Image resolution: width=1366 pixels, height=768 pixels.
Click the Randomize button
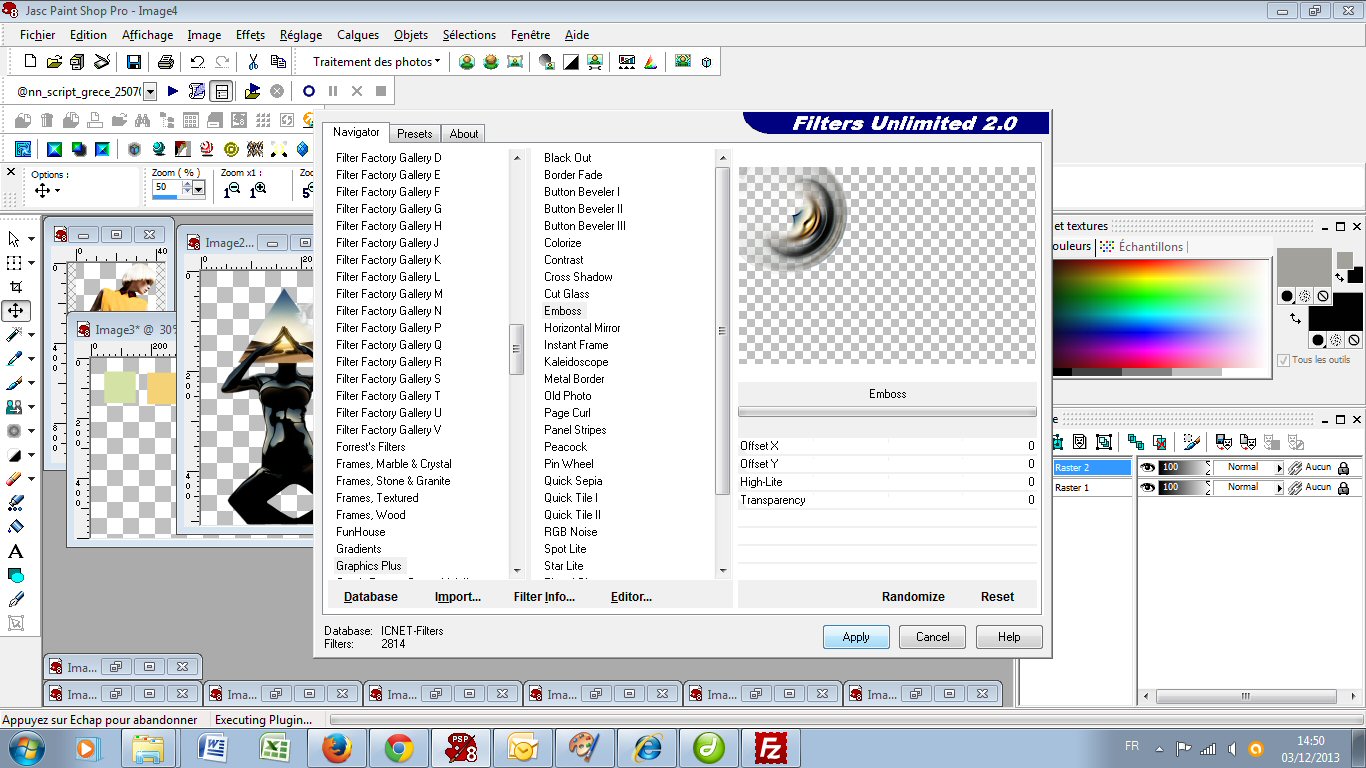point(913,597)
